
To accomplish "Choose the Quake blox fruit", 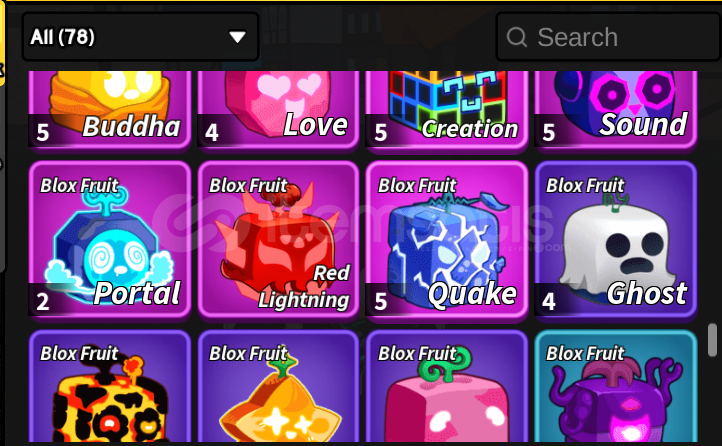I will (x=447, y=239).
